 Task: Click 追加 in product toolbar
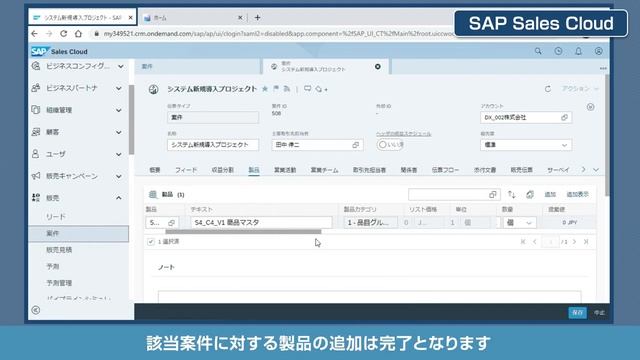click(550, 195)
